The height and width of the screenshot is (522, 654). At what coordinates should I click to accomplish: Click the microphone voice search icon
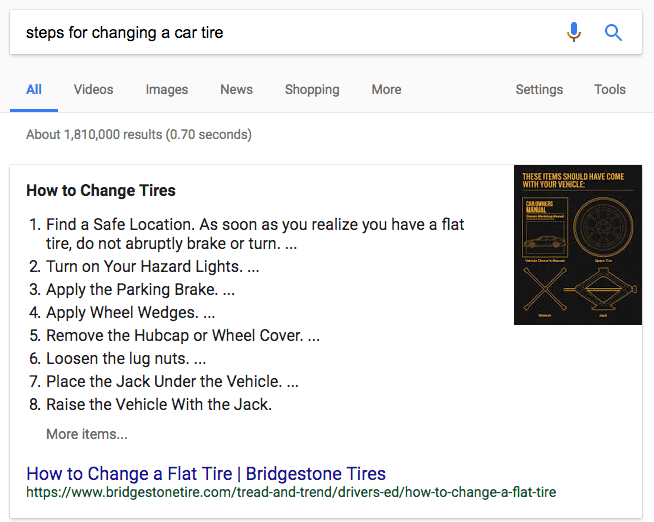574,32
